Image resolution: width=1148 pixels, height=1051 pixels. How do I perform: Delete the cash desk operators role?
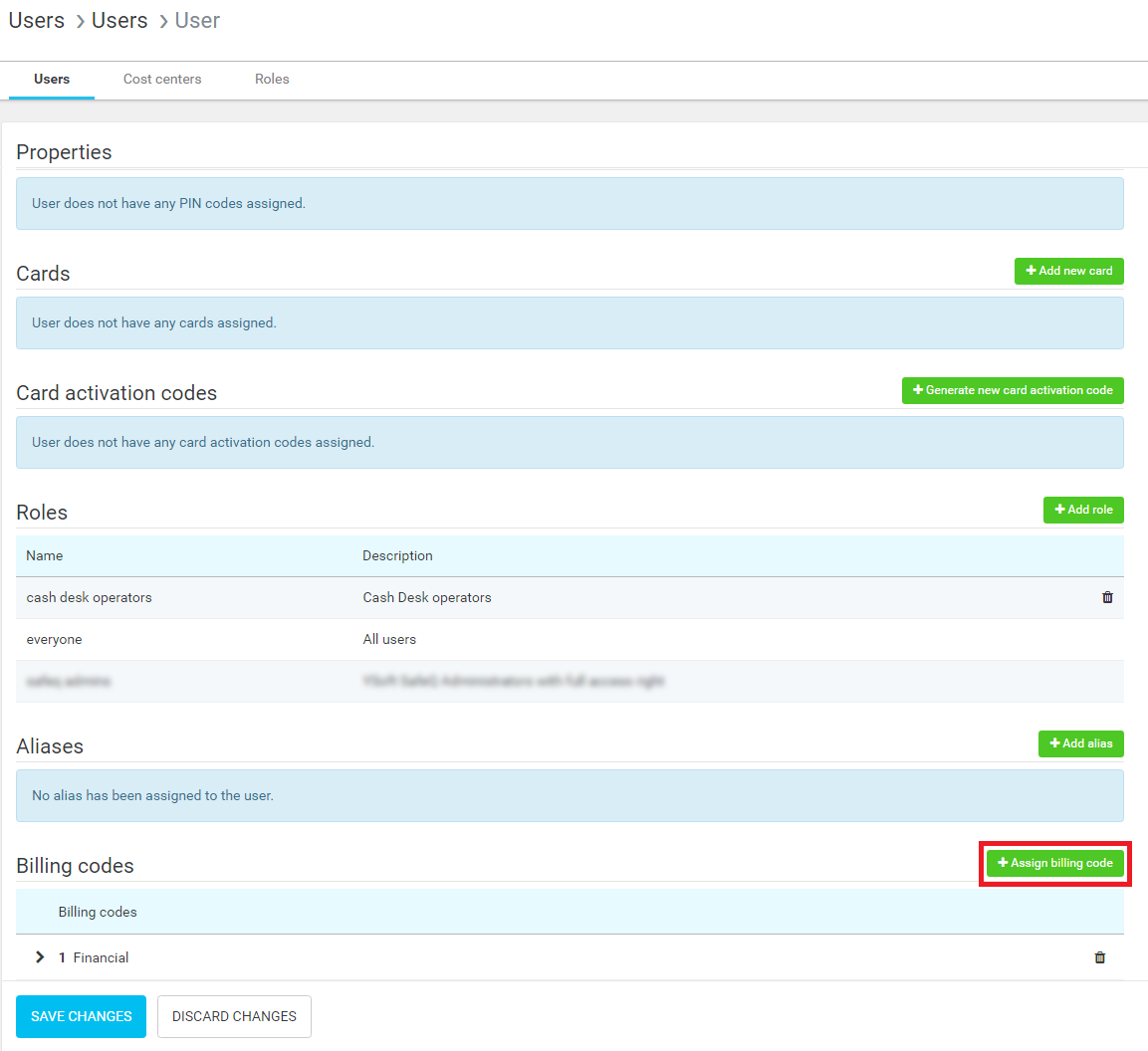(1107, 597)
